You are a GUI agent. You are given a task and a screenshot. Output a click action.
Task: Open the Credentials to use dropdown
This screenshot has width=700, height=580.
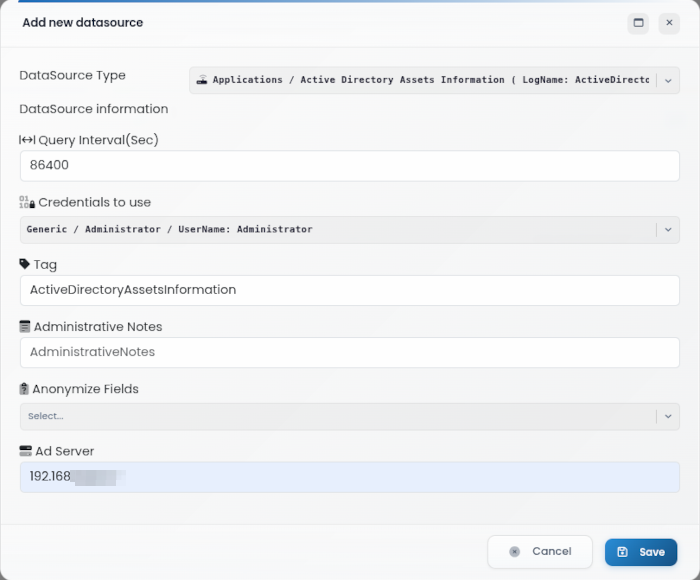pos(350,230)
